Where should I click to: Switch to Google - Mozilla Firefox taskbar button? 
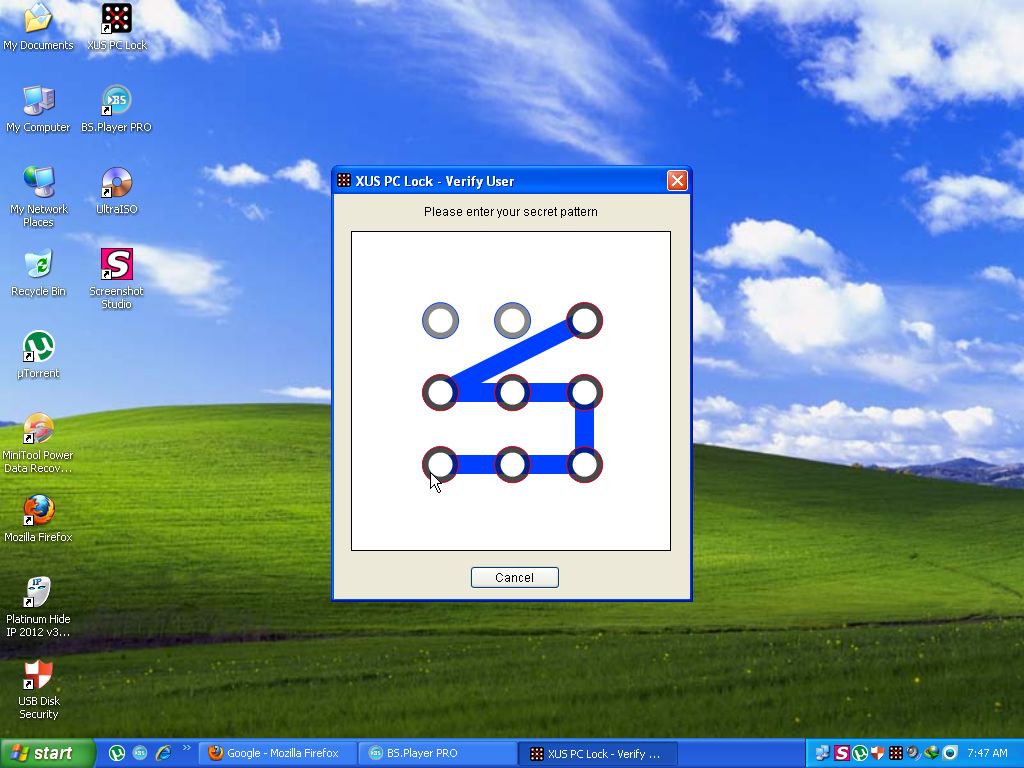(277, 753)
